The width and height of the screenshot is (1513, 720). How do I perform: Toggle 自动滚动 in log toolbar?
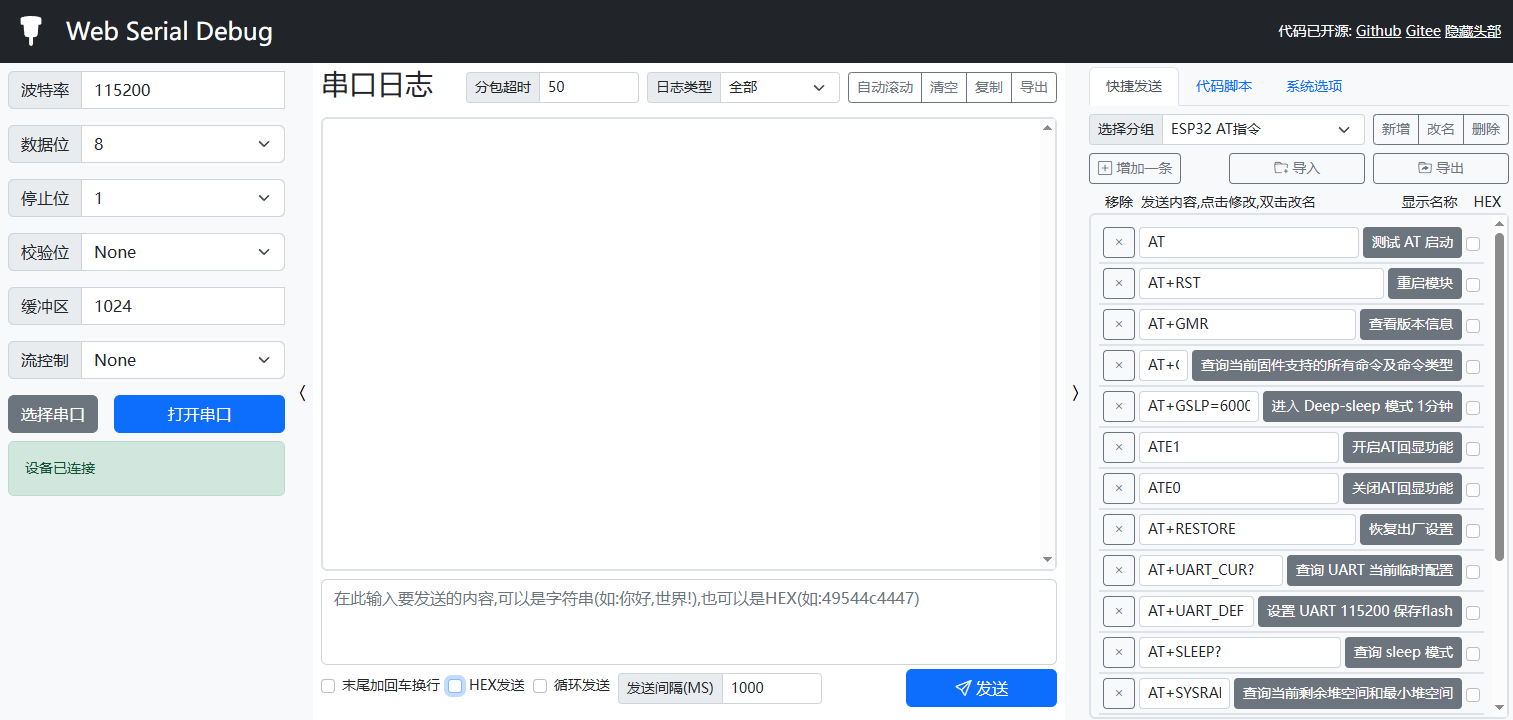pos(885,87)
